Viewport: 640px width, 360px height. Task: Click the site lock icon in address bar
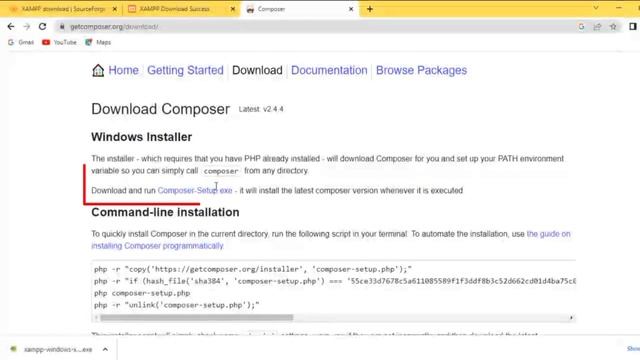click(x=62, y=27)
